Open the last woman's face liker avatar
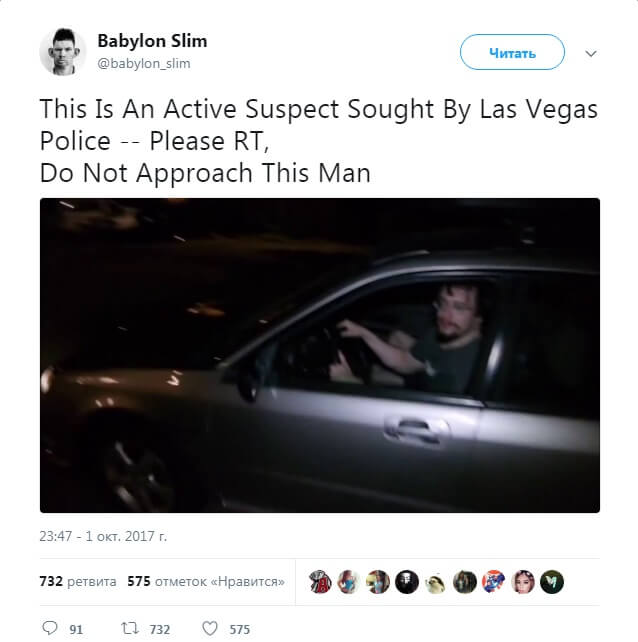638x642 pixels. point(523,581)
